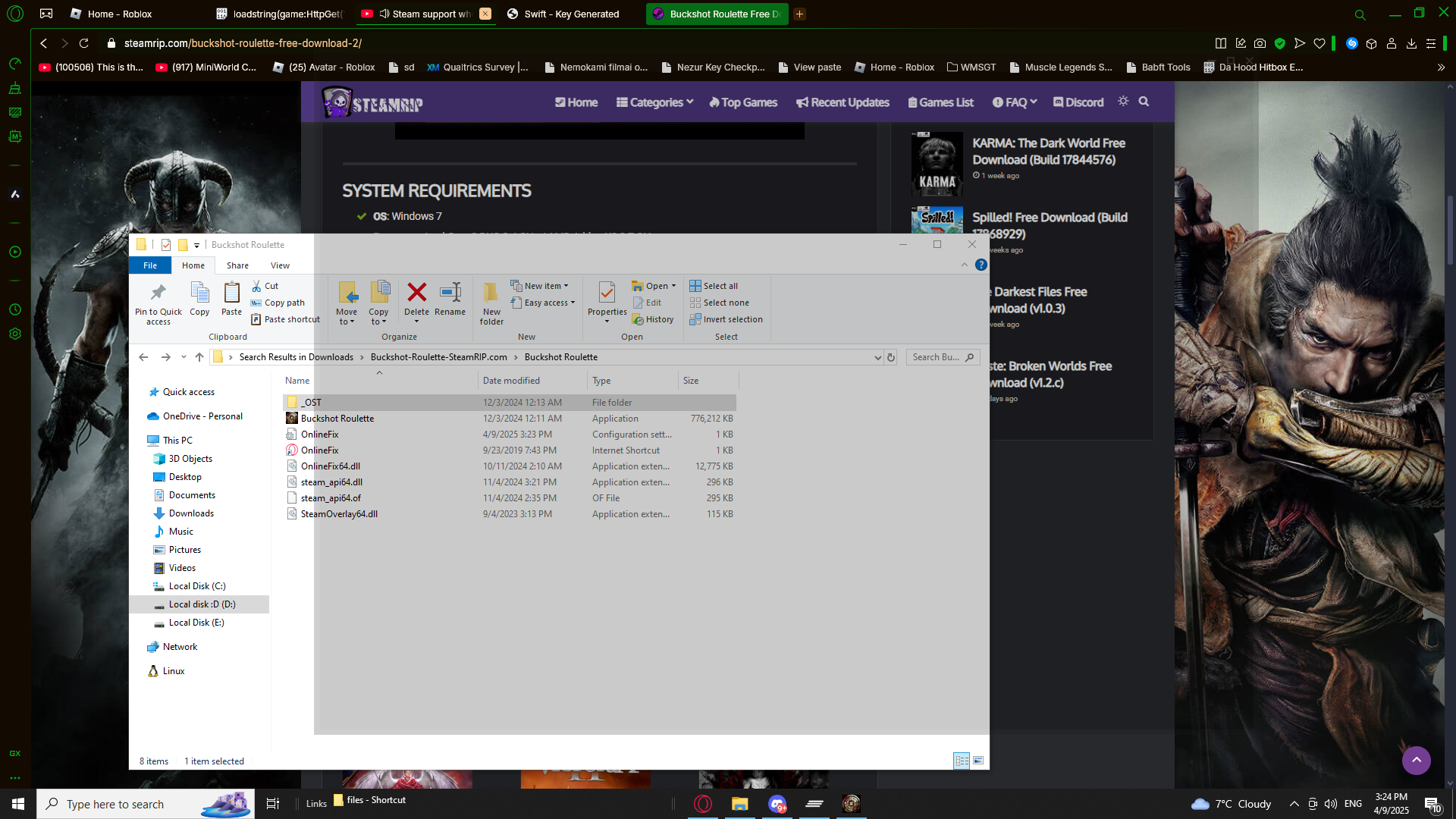The height and width of the screenshot is (819, 1456).
Task: Click History in Open group
Action: [x=653, y=319]
